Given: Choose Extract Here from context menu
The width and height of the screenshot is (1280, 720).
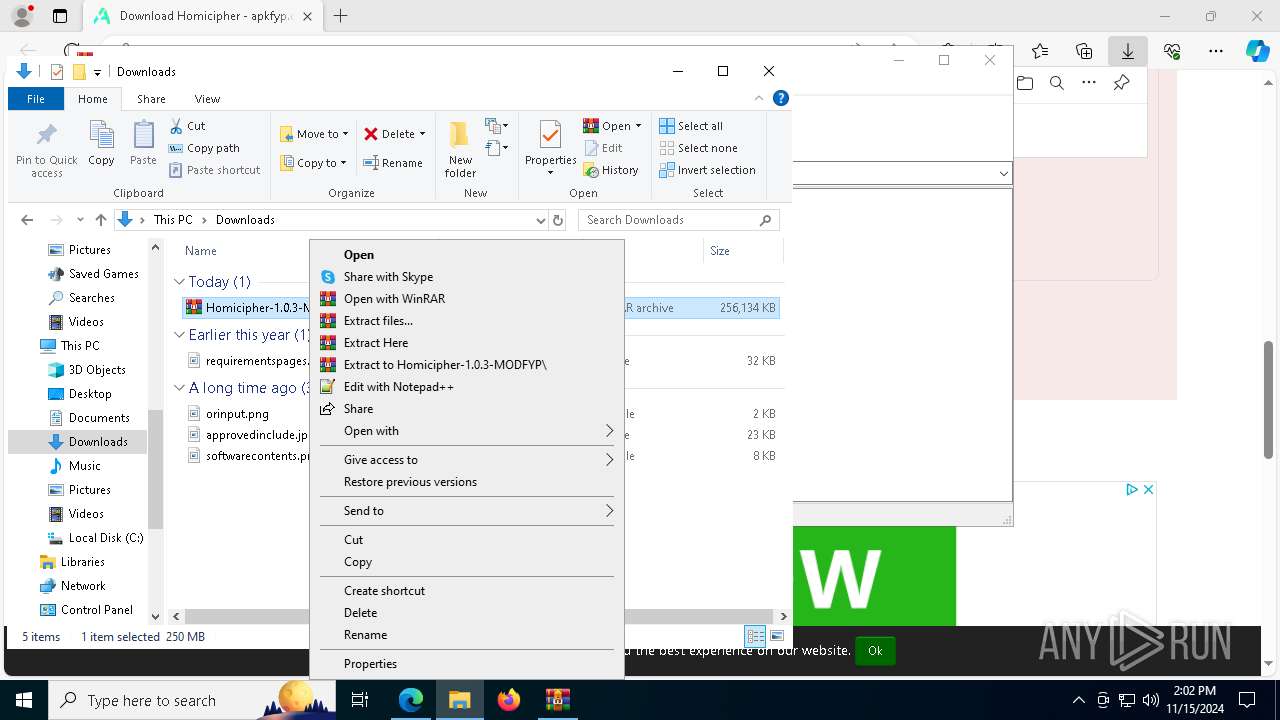Looking at the screenshot, I should click(x=467, y=343).
